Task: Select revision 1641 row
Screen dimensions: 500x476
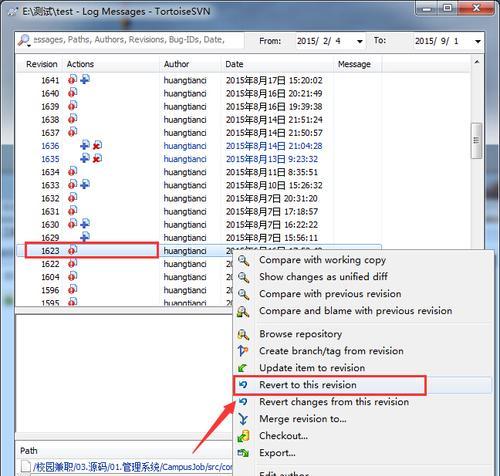Action: click(x=199, y=80)
